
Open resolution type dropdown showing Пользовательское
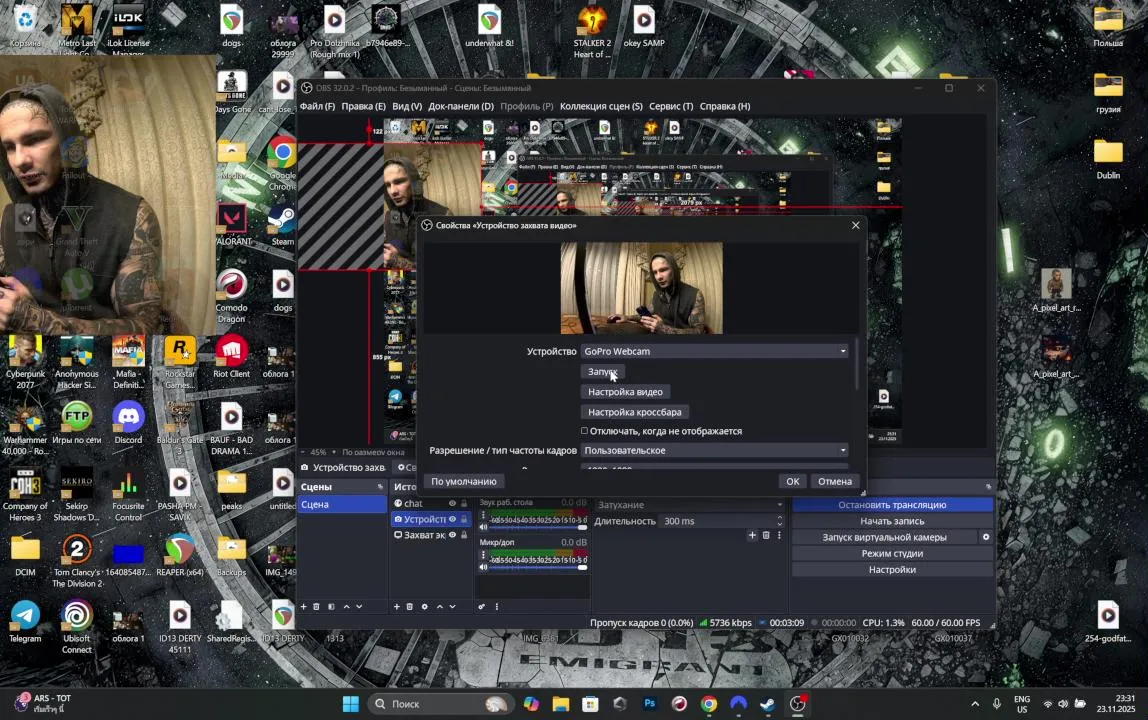(x=715, y=450)
